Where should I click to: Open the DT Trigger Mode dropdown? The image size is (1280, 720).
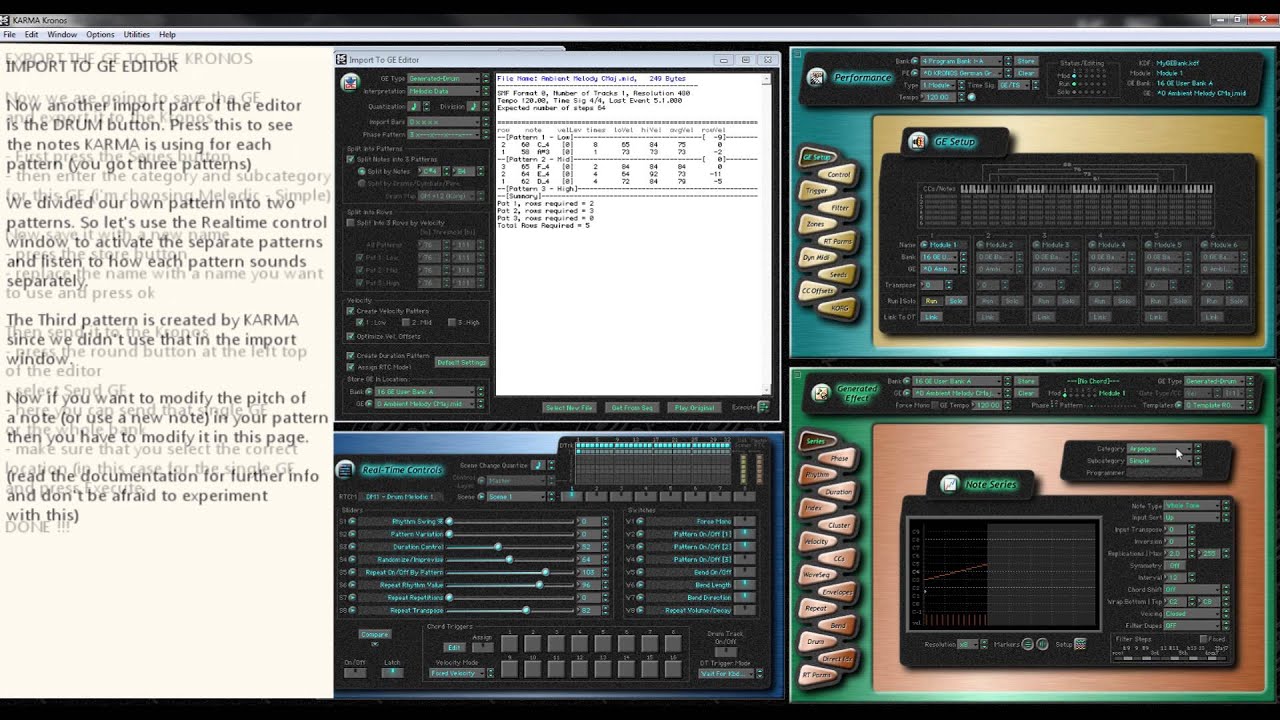pyautogui.click(x=726, y=674)
